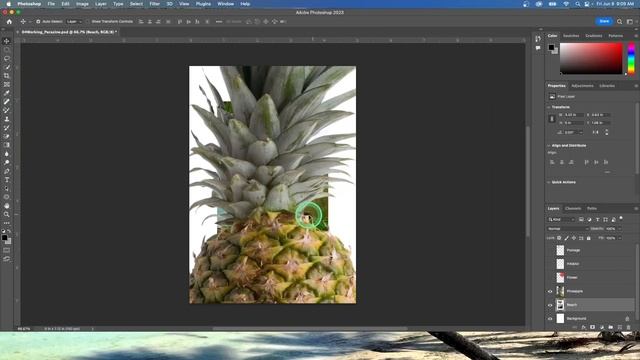Open the Window menu

click(x=225, y=4)
